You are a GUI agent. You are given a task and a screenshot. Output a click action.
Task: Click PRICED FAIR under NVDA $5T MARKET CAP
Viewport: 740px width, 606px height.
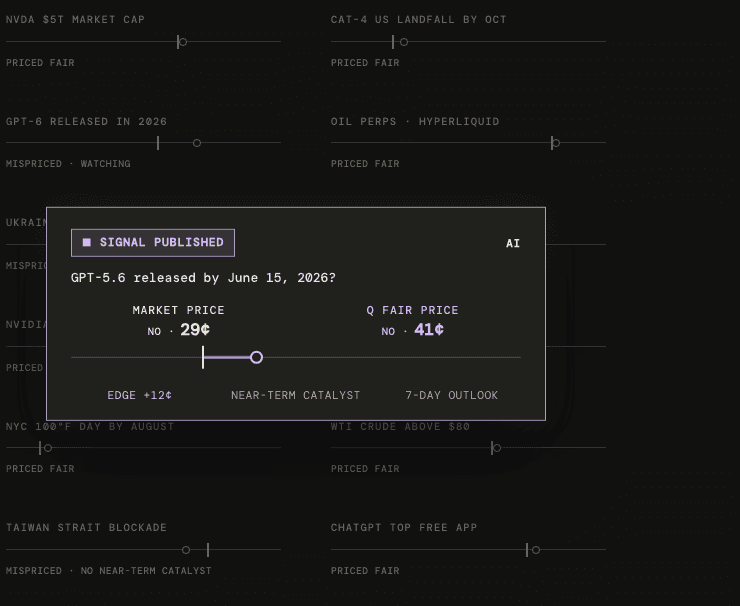pyautogui.click(x=40, y=62)
